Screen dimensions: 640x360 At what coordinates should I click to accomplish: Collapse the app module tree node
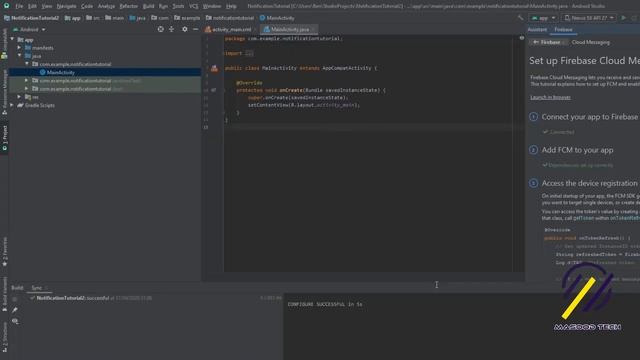click(12, 39)
